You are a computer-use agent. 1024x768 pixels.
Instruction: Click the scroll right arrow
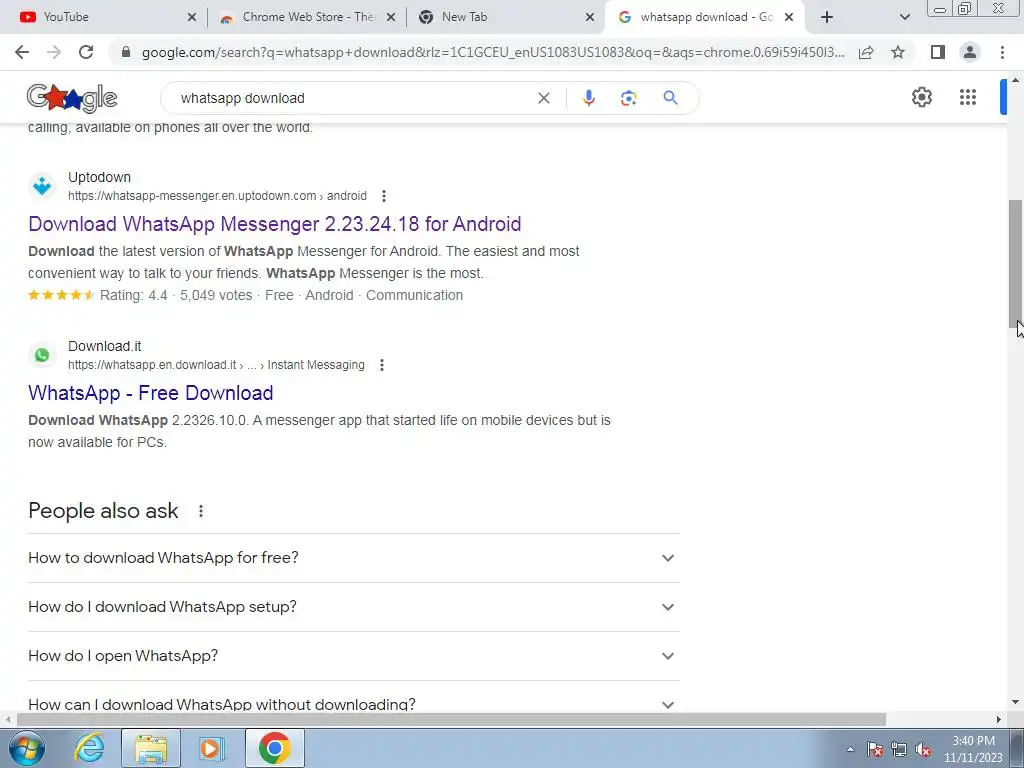click(x=999, y=720)
